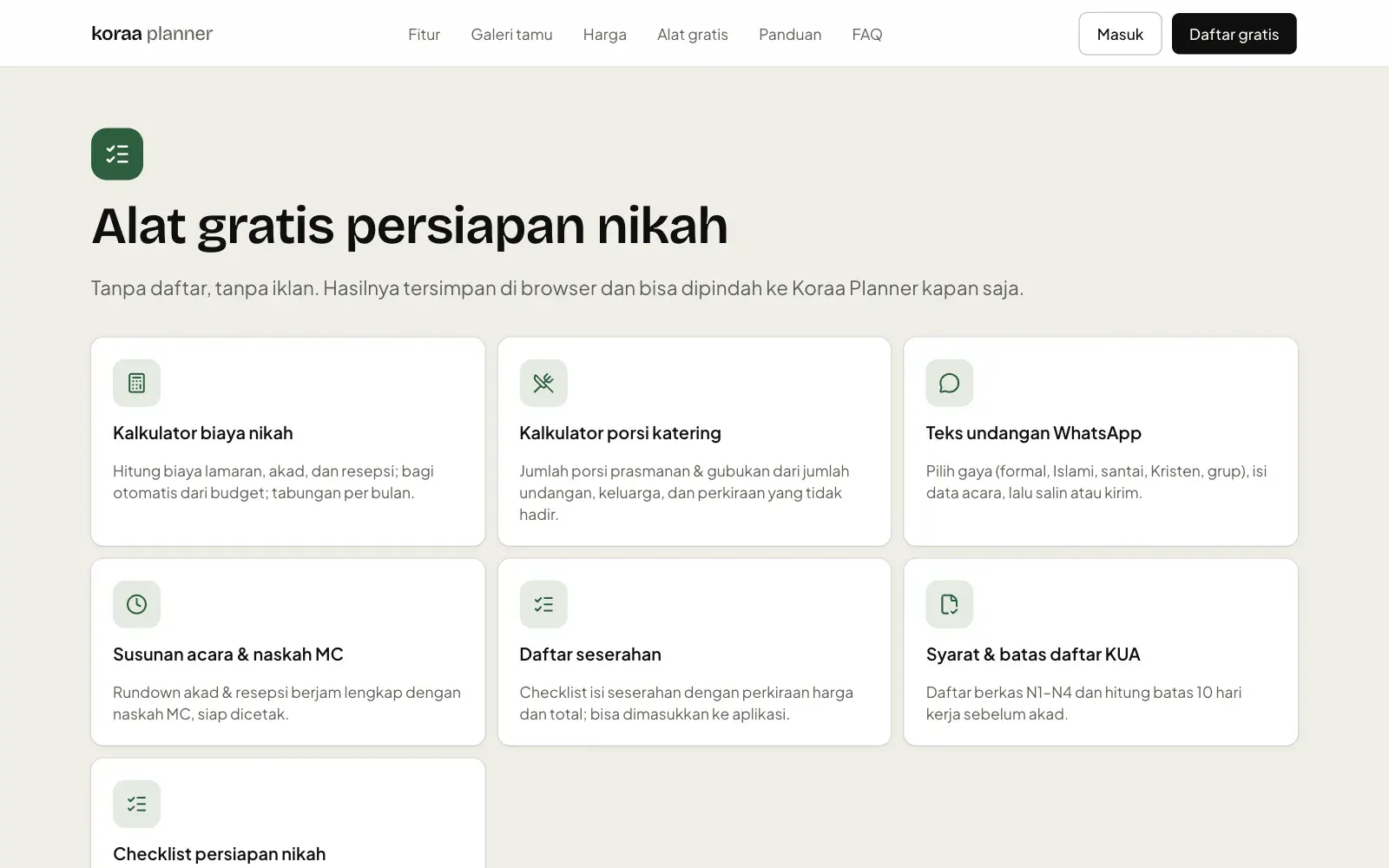The width and height of the screenshot is (1389, 868).
Task: Click description 'Hitung biaya lamaran, akad, dan resepsi'
Action: (273, 482)
